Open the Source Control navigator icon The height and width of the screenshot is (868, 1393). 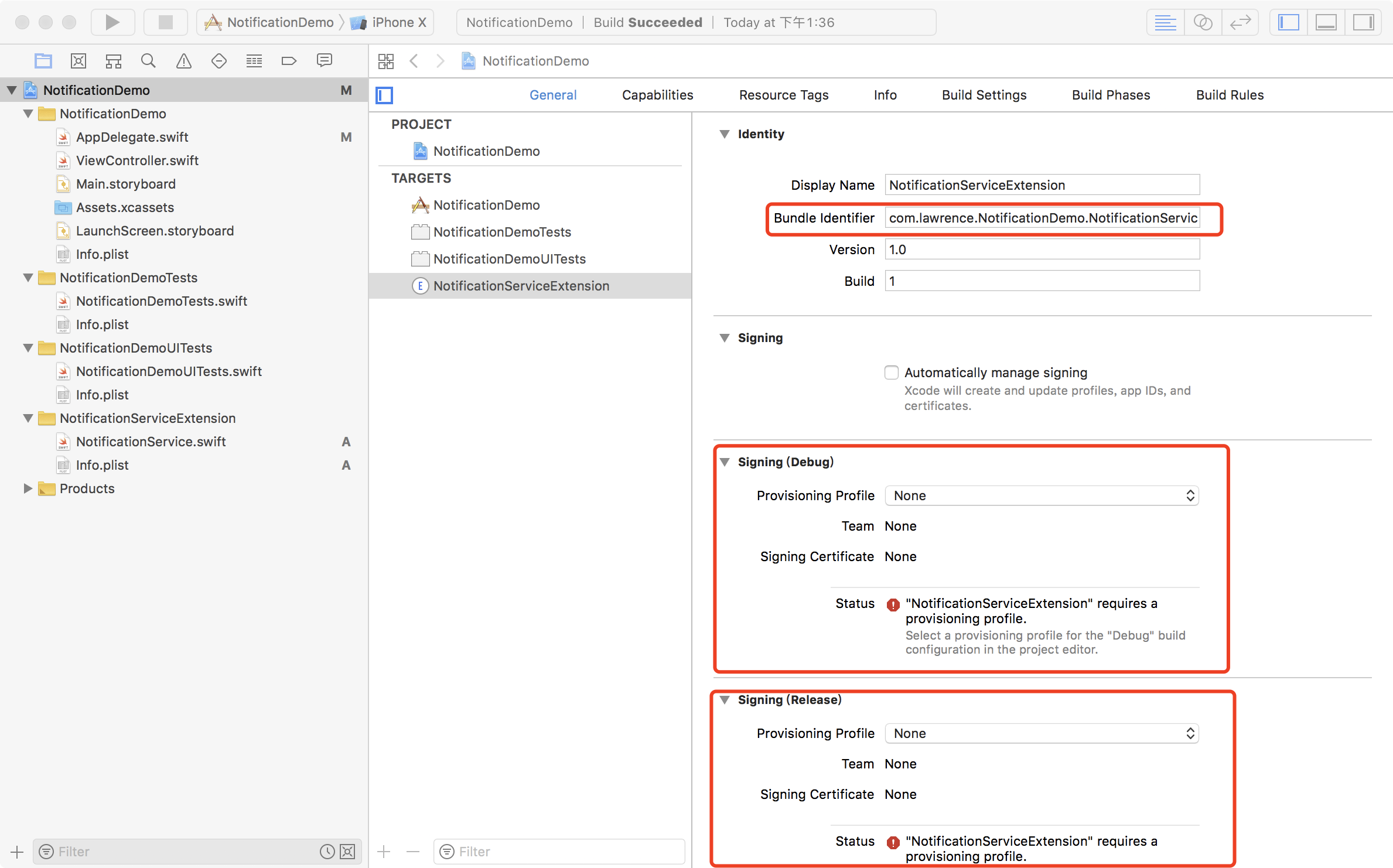coord(78,61)
